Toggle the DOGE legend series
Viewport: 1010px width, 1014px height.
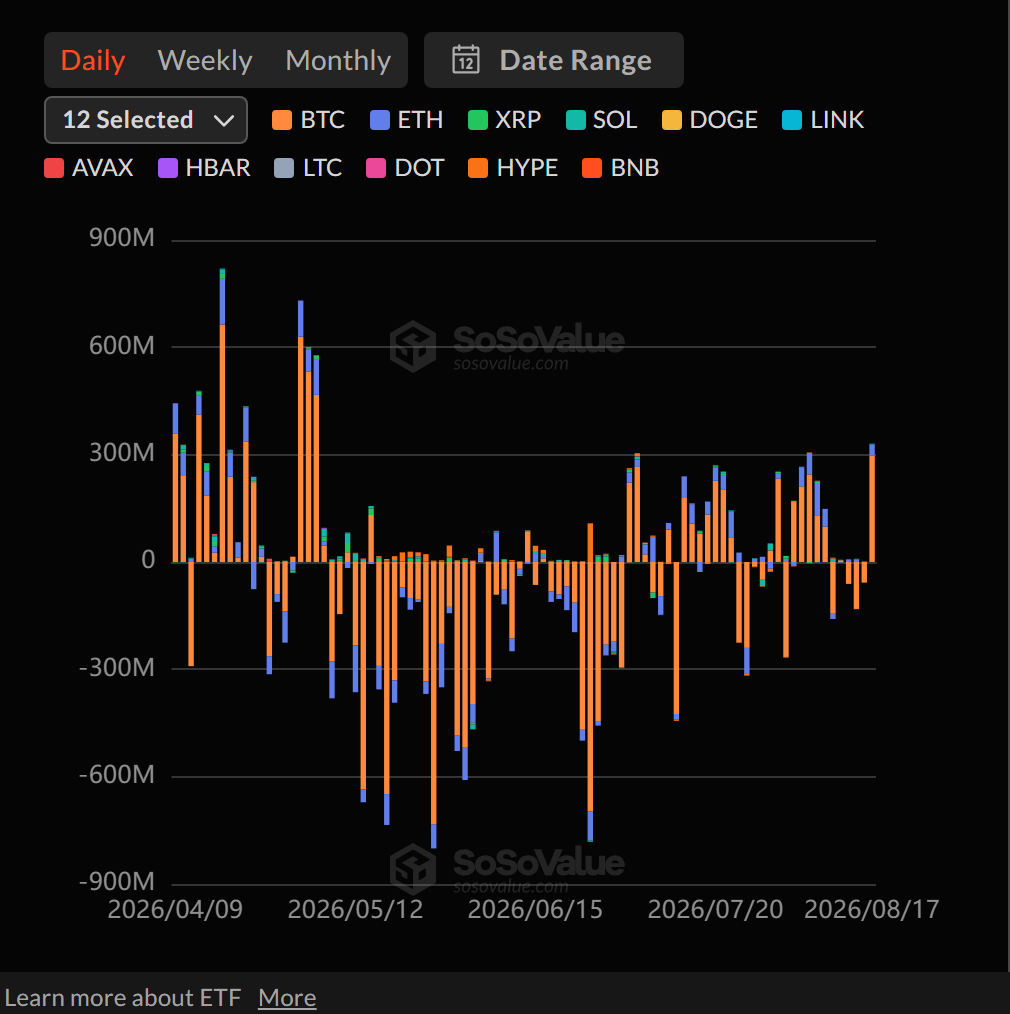(x=710, y=120)
